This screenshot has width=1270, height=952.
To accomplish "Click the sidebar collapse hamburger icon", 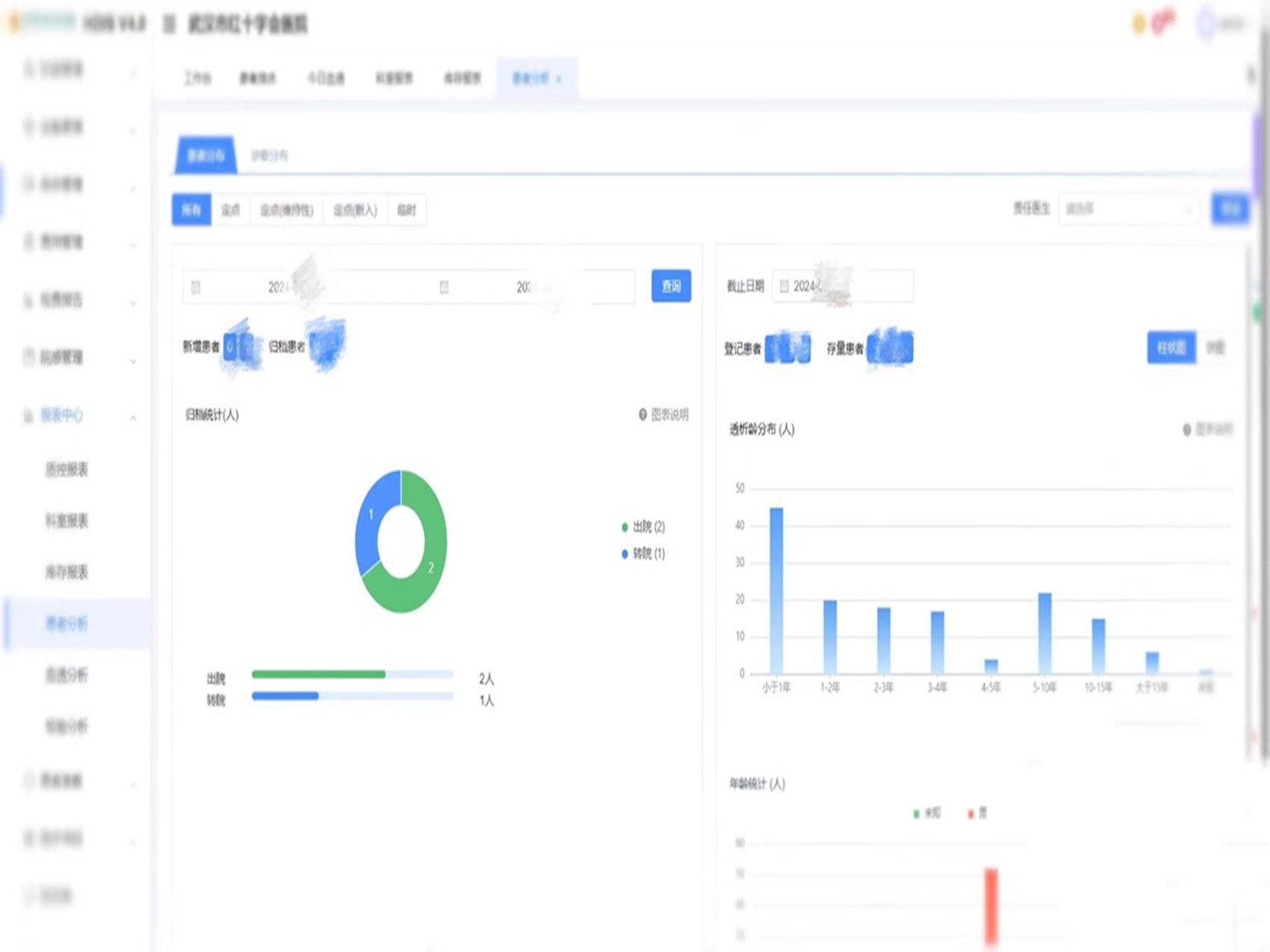I will (x=169, y=25).
